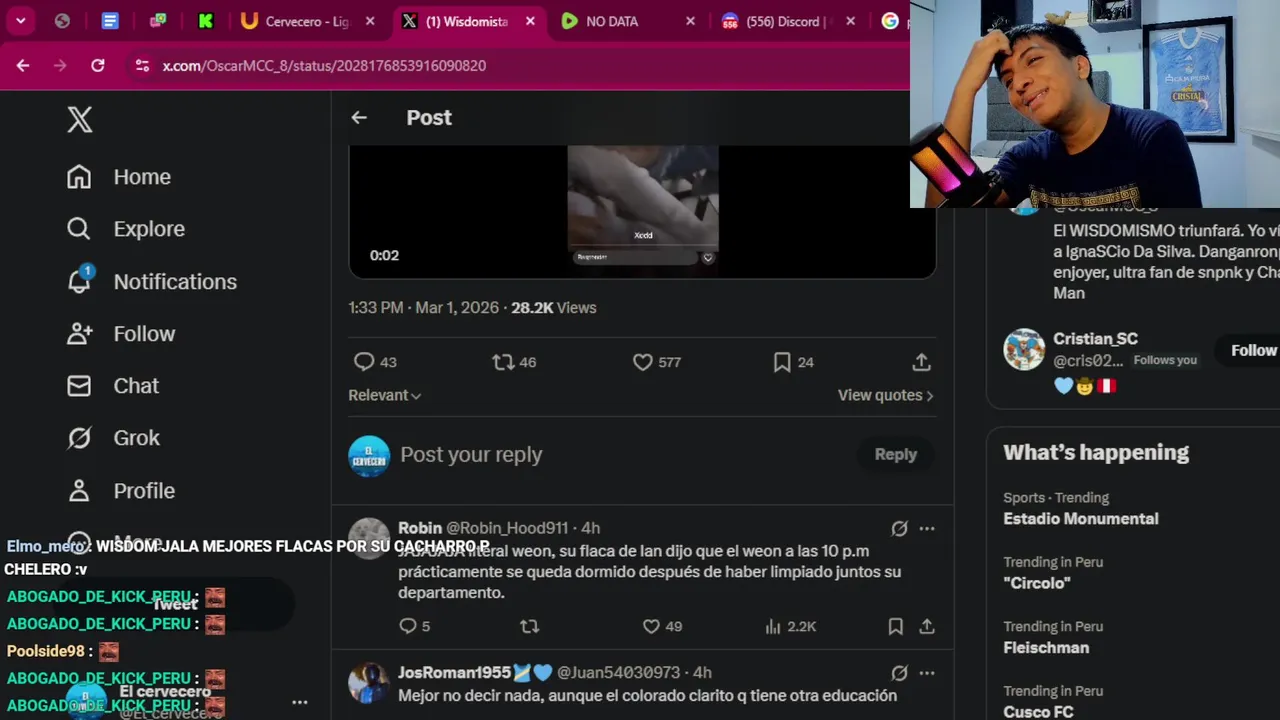Click the X logo icon
1280x720 pixels.
[80, 120]
